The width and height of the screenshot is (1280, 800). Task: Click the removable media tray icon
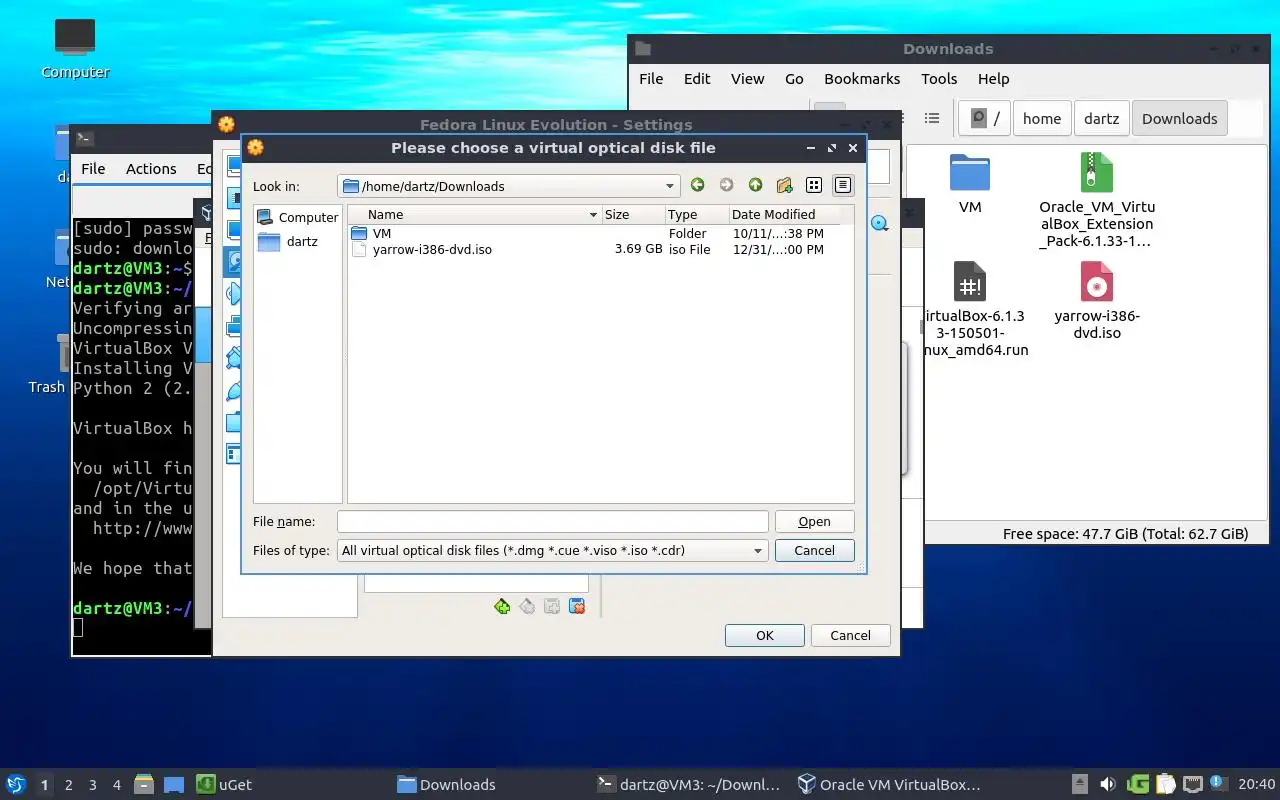pos(1080,784)
